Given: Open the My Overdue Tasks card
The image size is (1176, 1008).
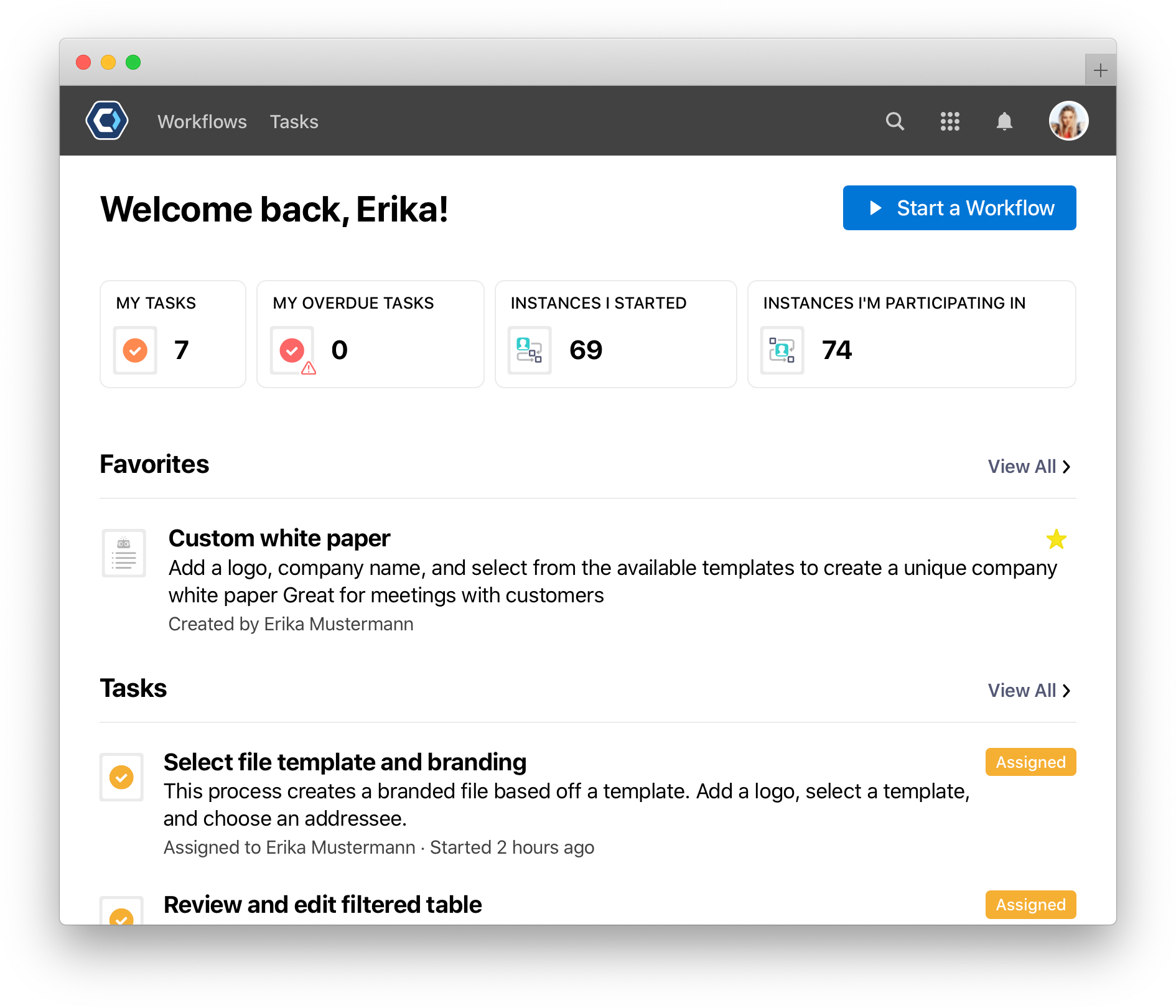Looking at the screenshot, I should [370, 334].
